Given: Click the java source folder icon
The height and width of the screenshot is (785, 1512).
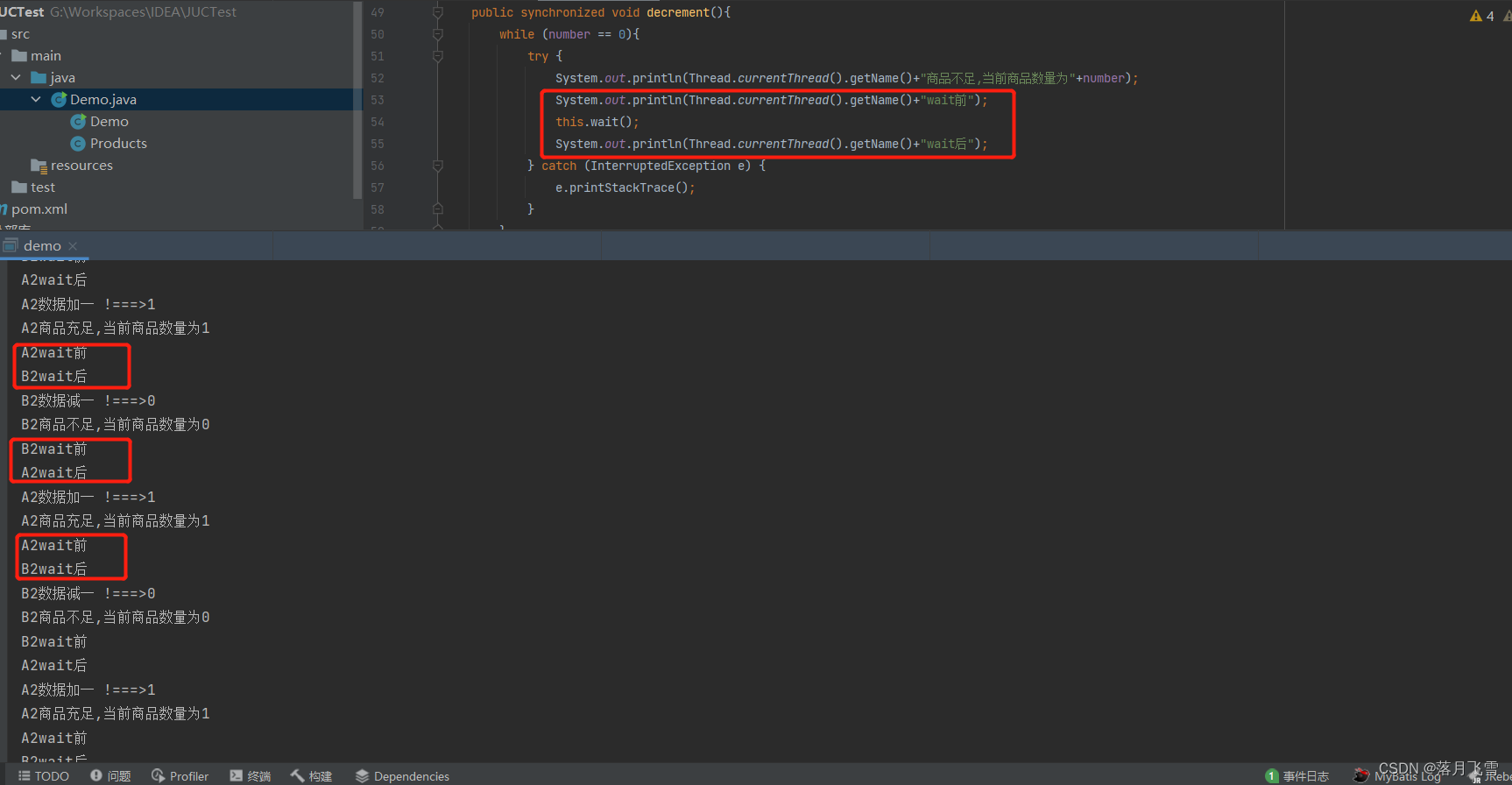Looking at the screenshot, I should point(39,78).
